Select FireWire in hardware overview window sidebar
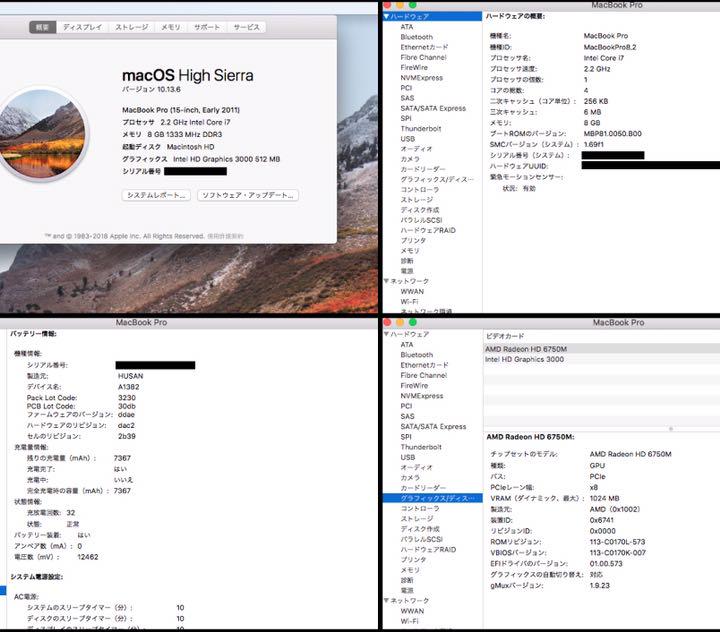The width and height of the screenshot is (720, 632). coord(414,67)
